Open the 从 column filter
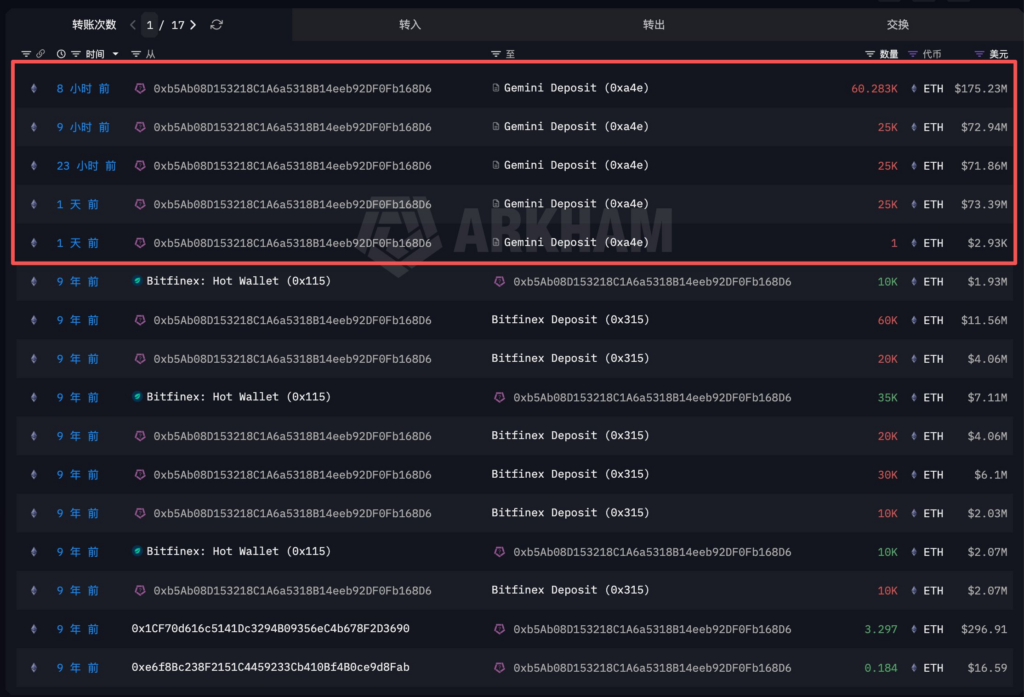 coord(136,54)
